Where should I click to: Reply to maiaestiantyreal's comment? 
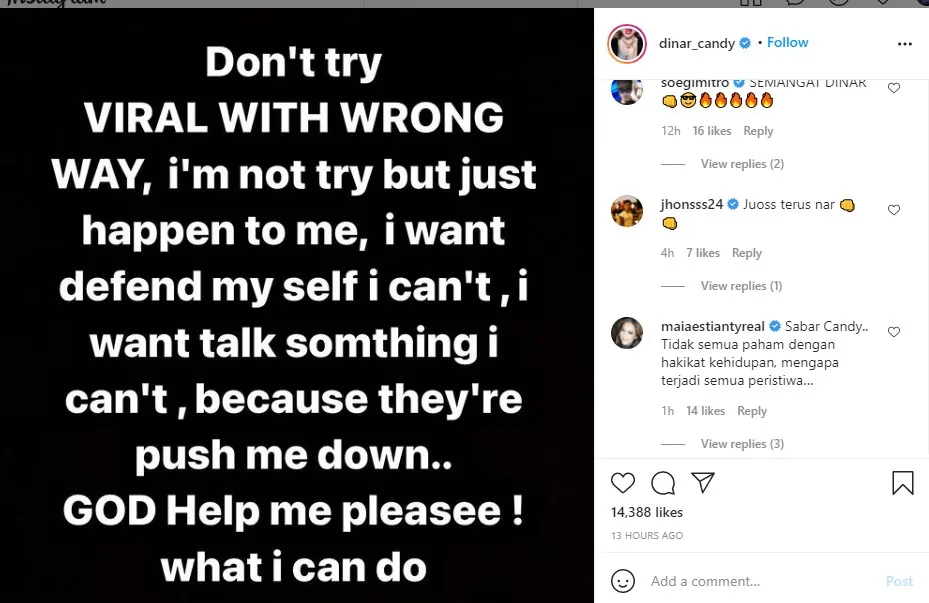pos(752,410)
